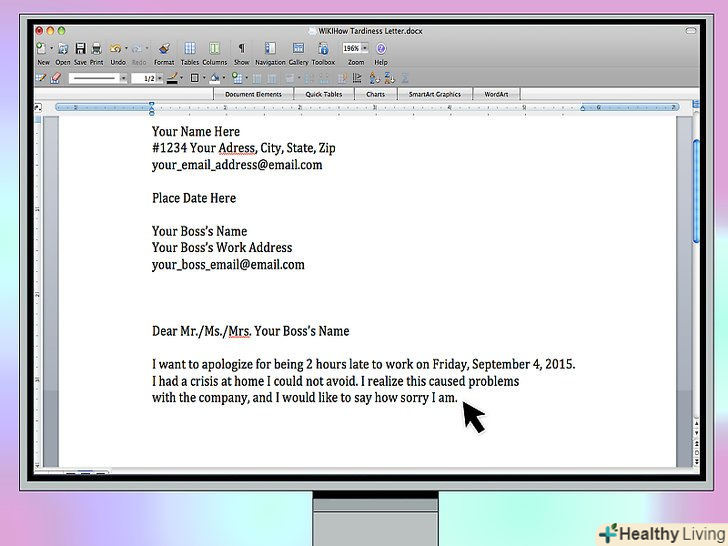Click the Open file icon

[62, 48]
